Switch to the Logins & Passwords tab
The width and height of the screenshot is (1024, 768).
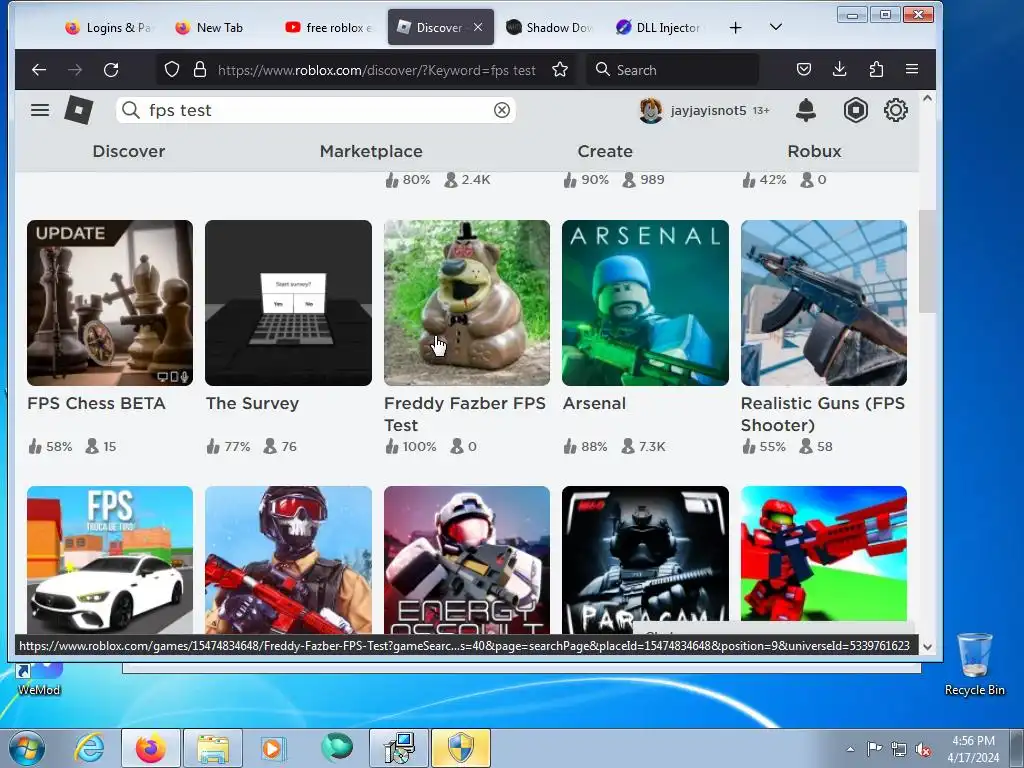point(108,27)
